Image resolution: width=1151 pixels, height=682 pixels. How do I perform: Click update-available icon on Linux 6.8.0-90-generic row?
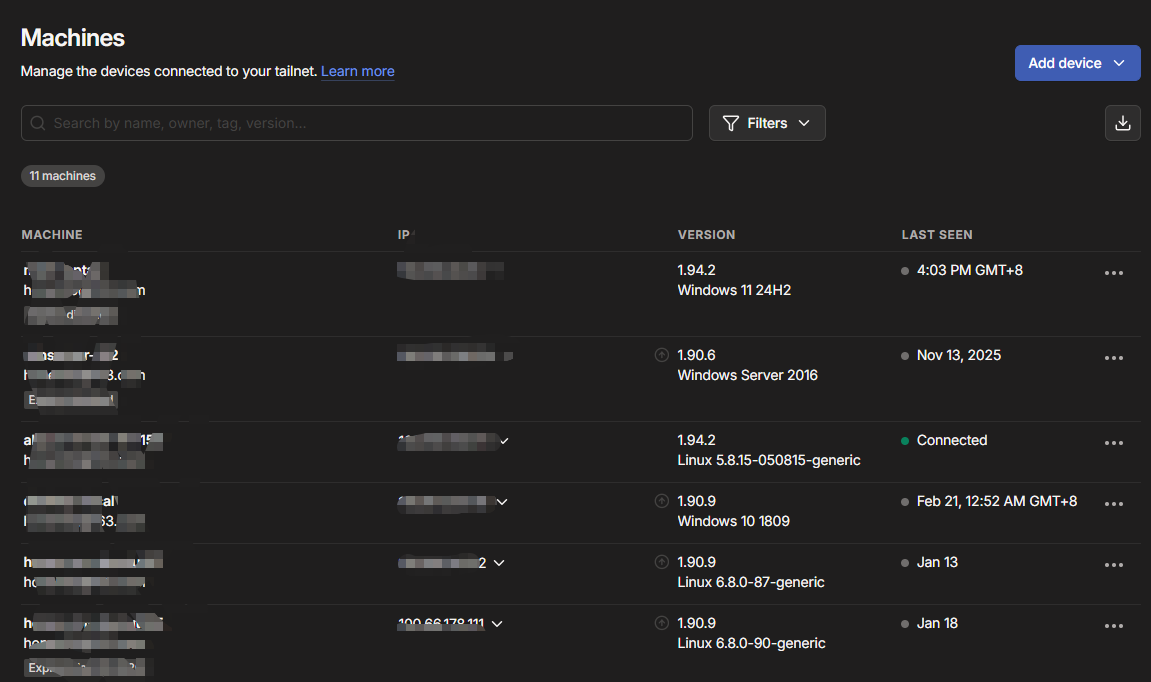pyautogui.click(x=661, y=623)
